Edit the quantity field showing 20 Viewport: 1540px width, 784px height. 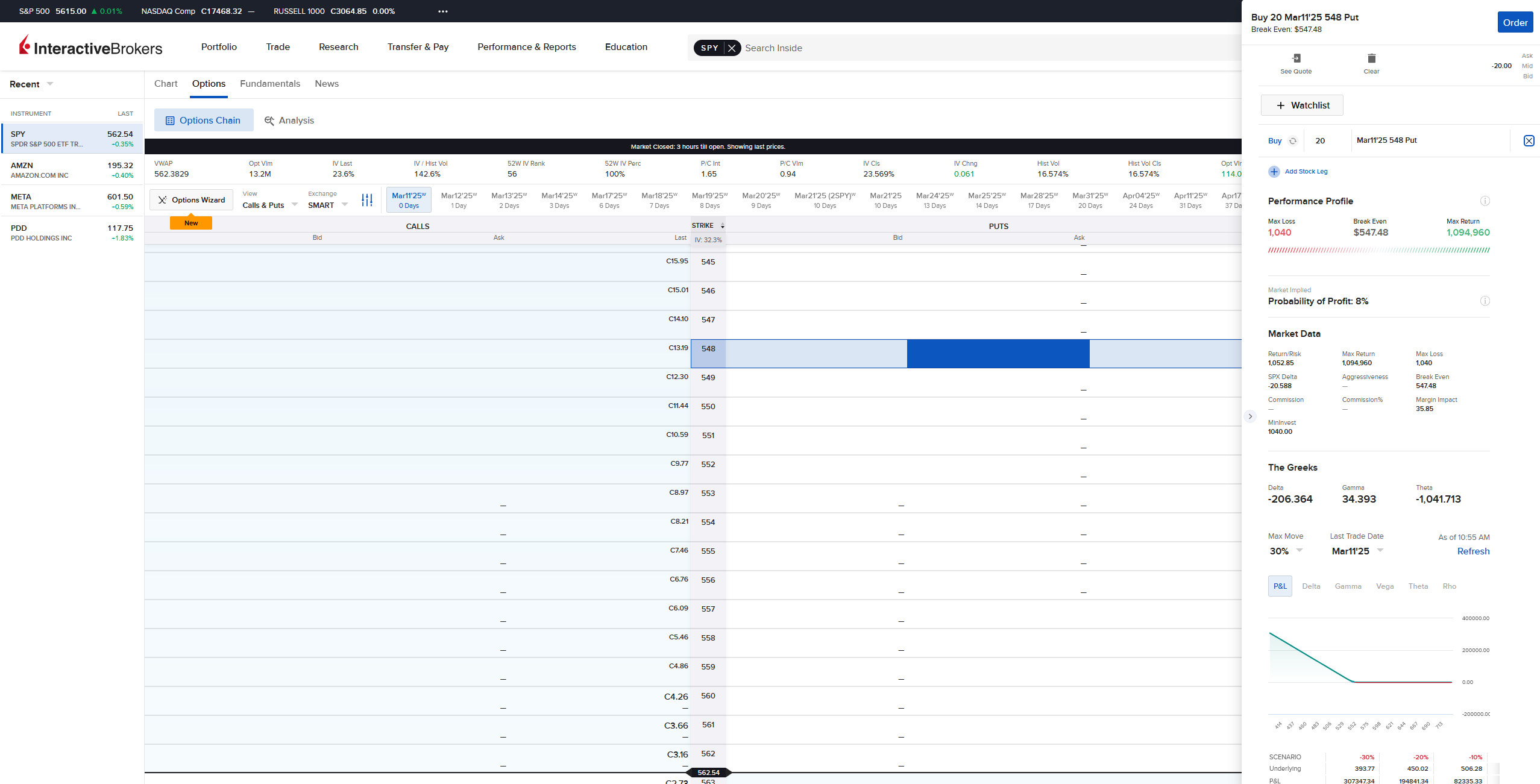1327,141
